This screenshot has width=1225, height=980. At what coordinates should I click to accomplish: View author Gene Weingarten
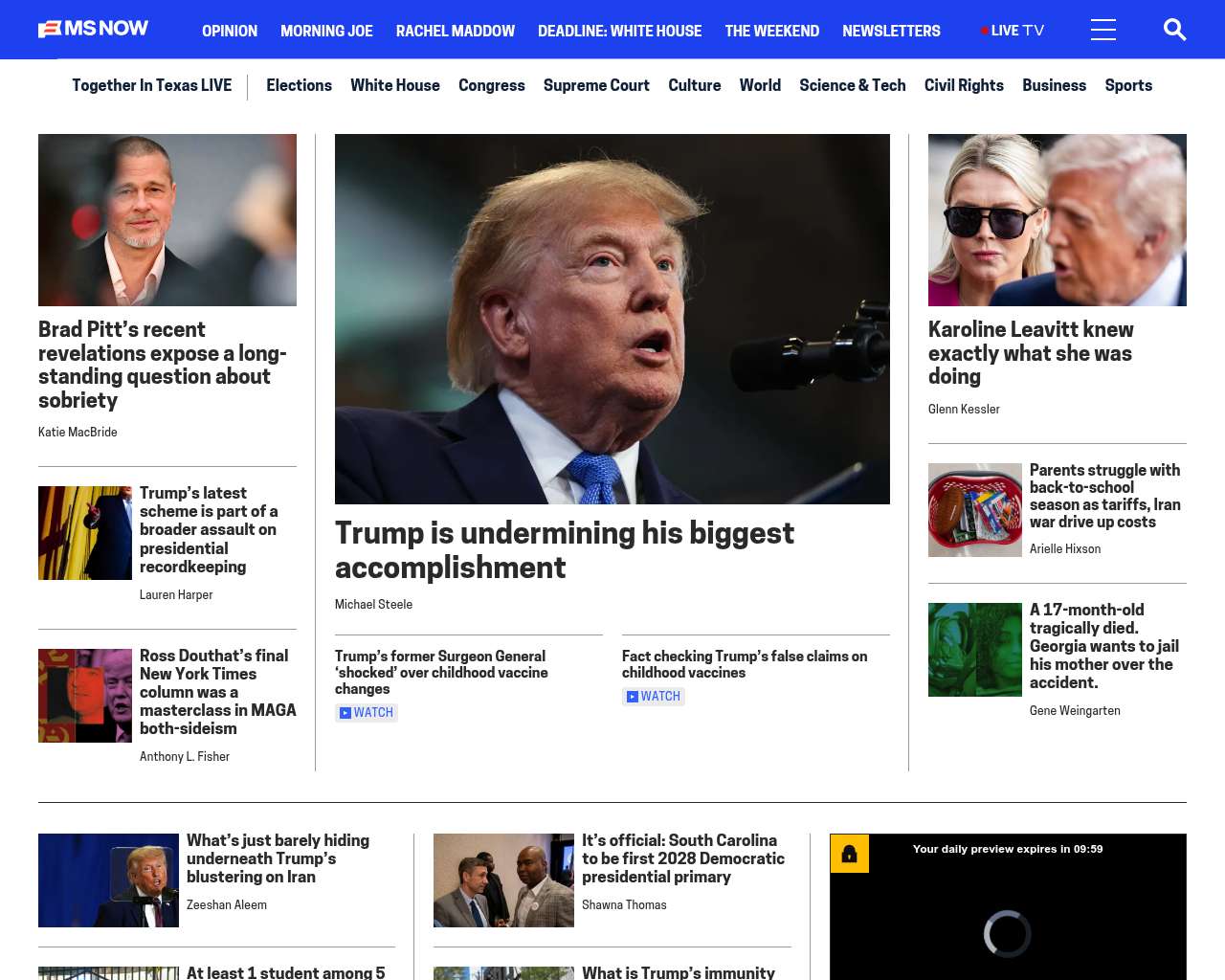point(1075,711)
